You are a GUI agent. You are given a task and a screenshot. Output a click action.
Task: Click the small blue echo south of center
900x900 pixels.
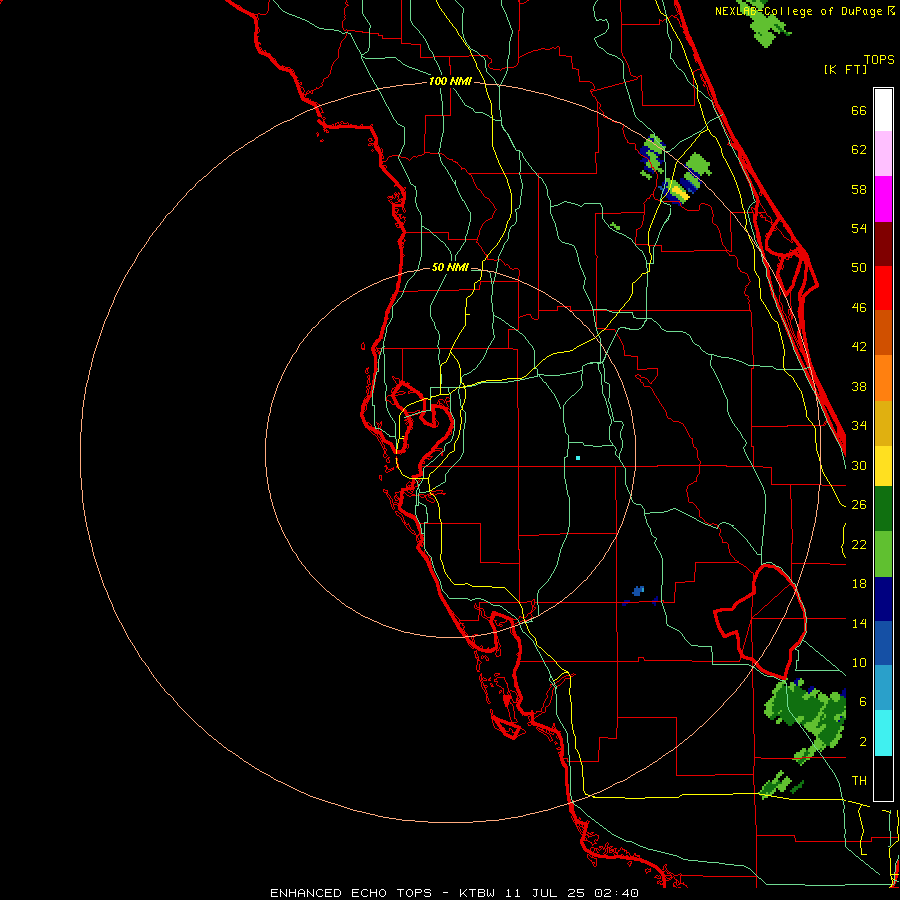point(638,591)
